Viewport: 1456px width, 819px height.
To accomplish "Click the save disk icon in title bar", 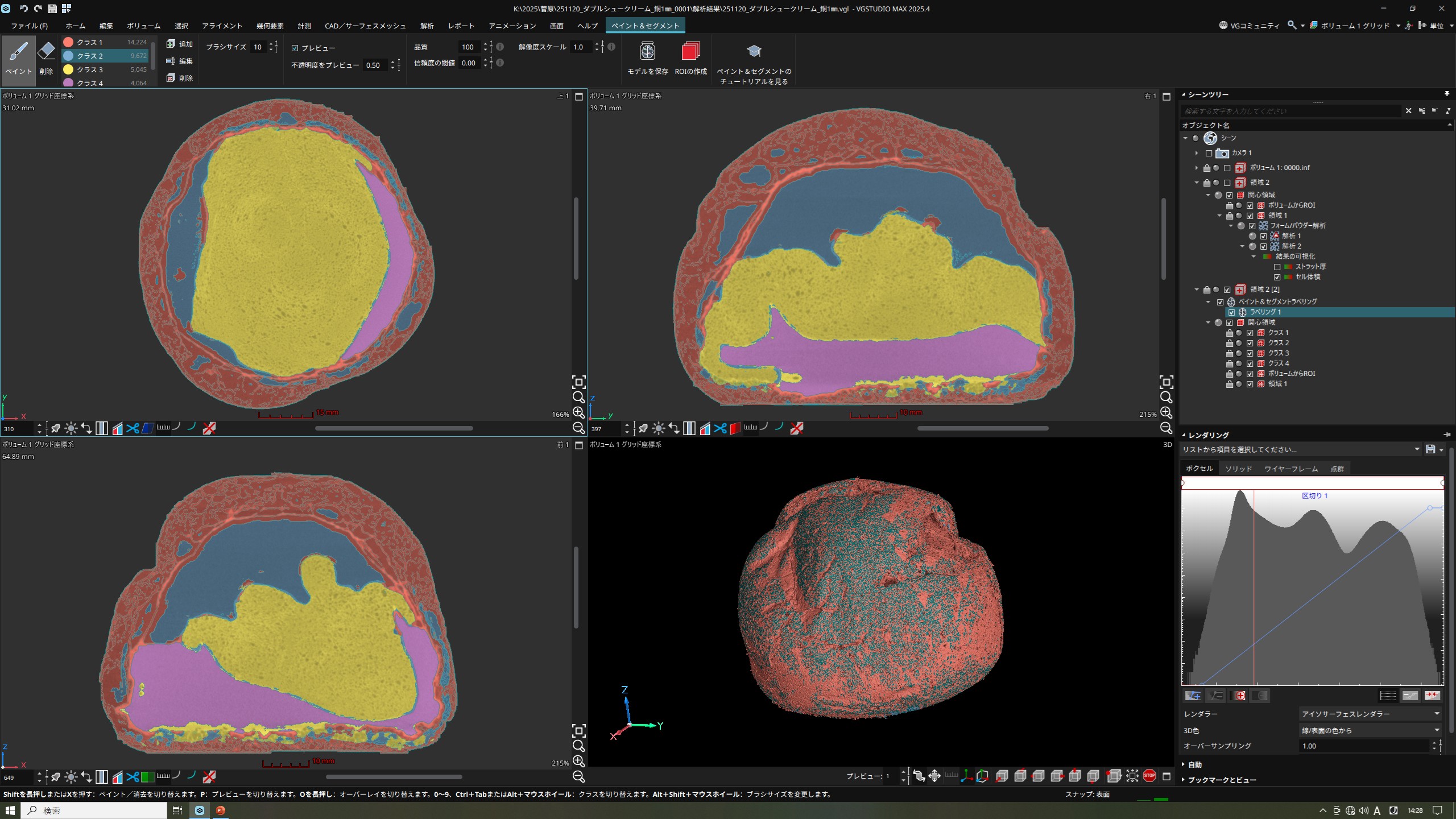I will pyautogui.click(x=52, y=9).
